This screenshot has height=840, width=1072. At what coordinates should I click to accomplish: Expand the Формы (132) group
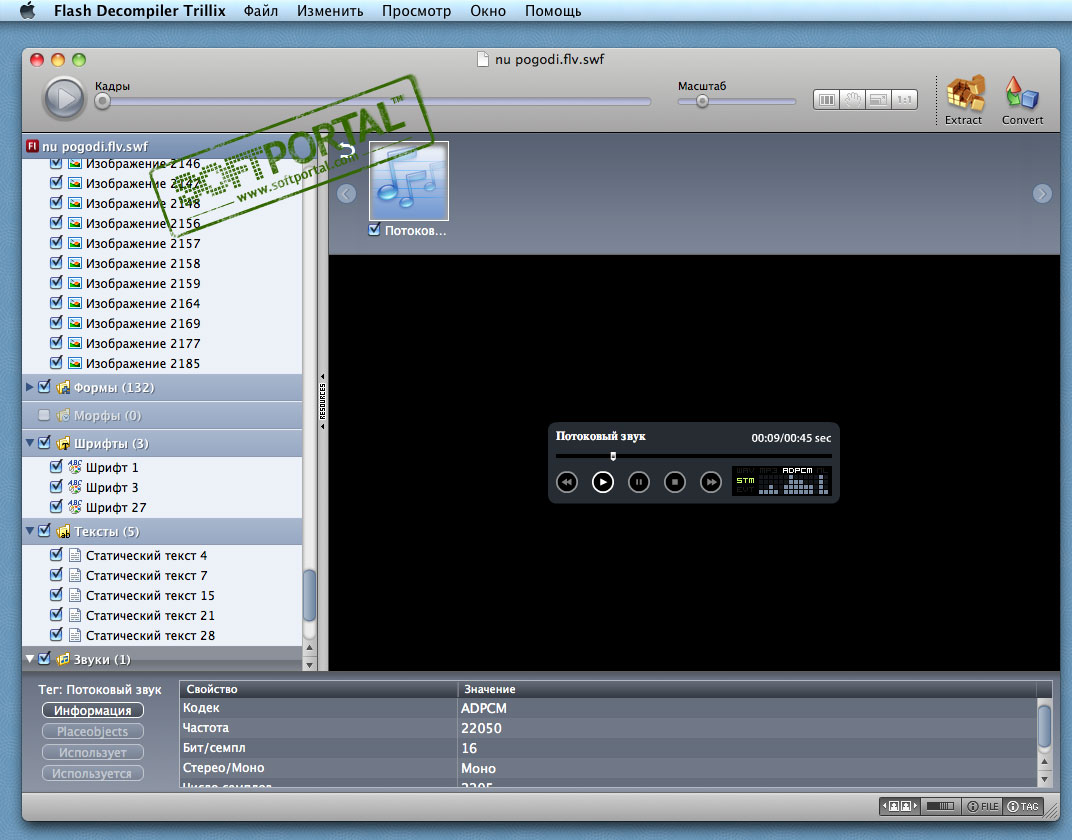coord(29,387)
